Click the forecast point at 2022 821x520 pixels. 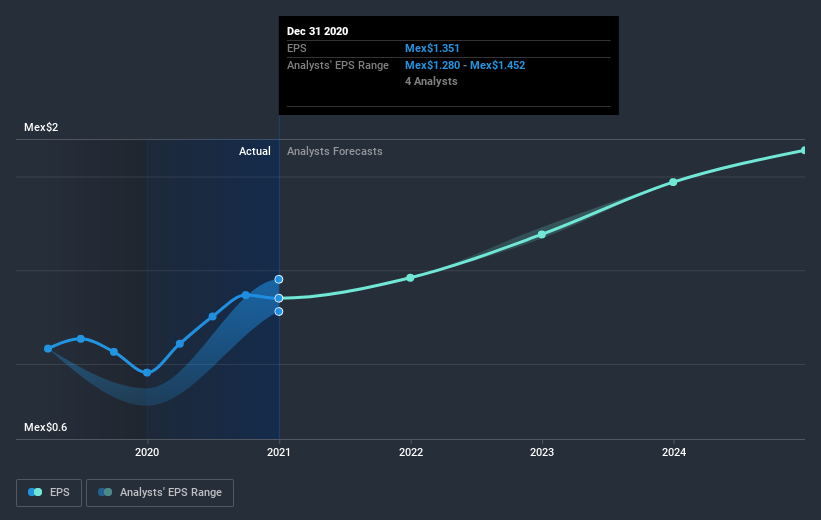(x=410, y=278)
